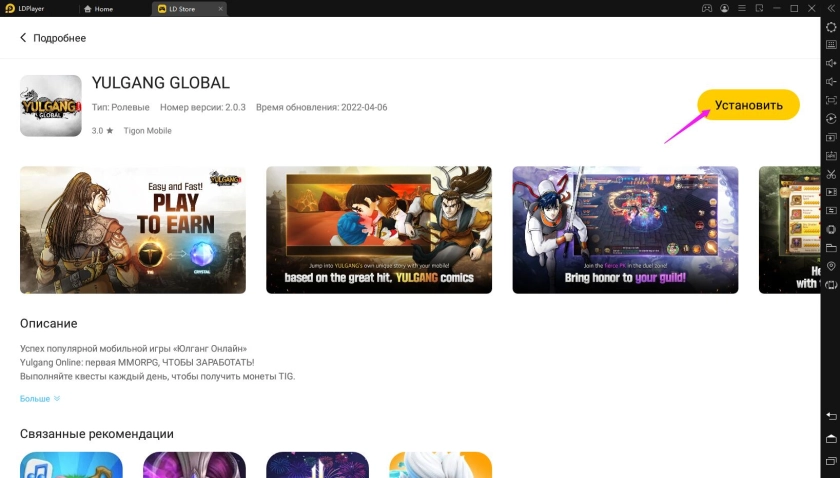Click Время обновления: 2022-04-06 text
840x478 pixels.
coord(321,107)
